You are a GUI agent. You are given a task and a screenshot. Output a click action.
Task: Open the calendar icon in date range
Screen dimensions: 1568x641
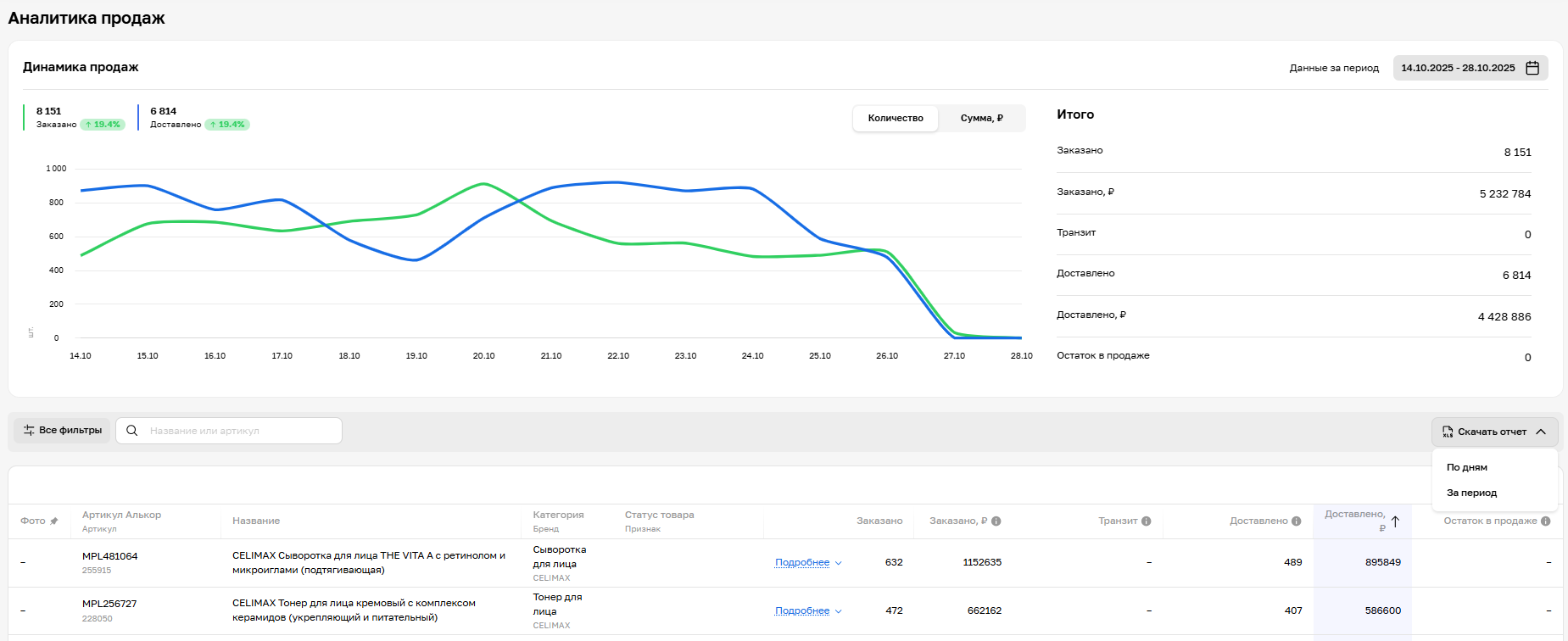click(1532, 68)
